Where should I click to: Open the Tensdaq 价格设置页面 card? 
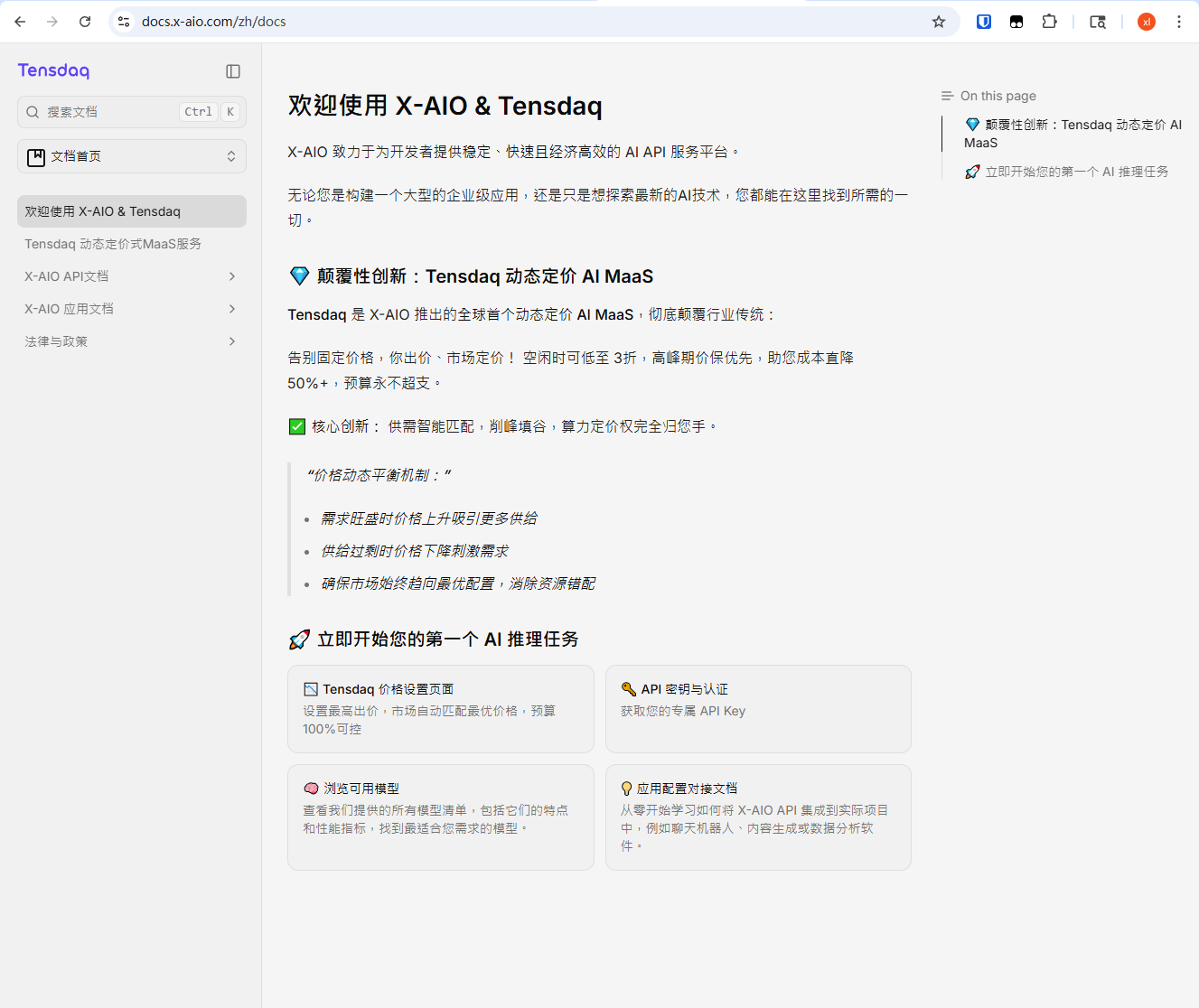441,709
